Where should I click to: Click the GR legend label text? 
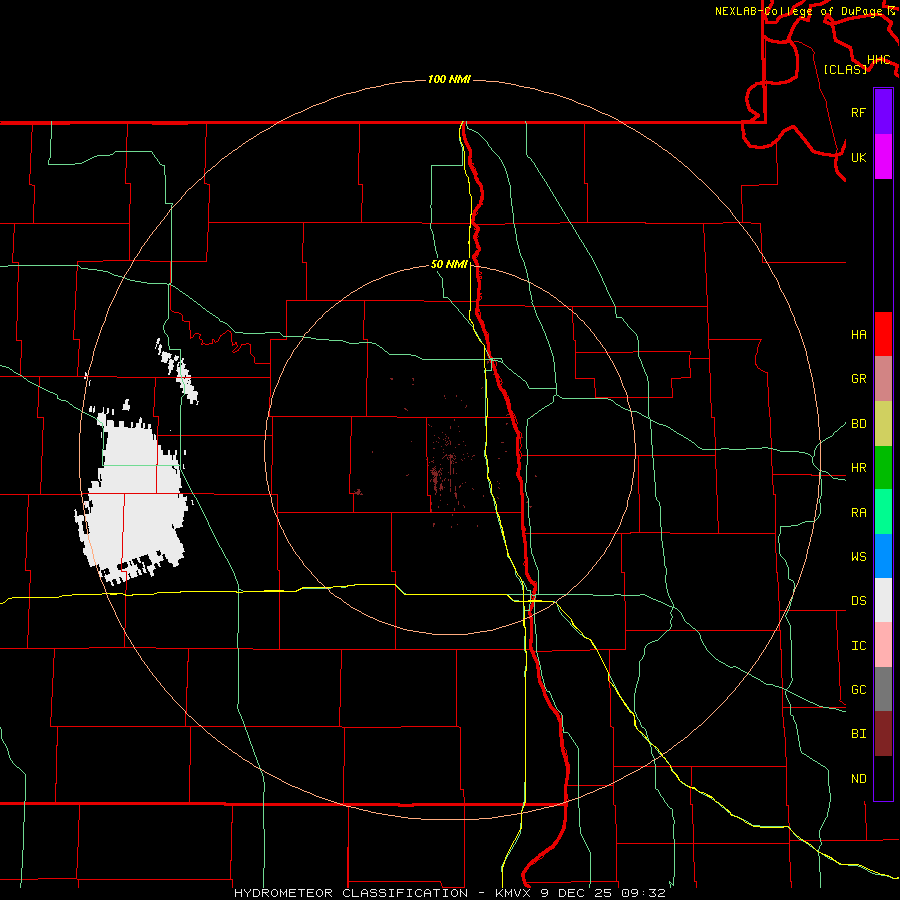[859, 378]
